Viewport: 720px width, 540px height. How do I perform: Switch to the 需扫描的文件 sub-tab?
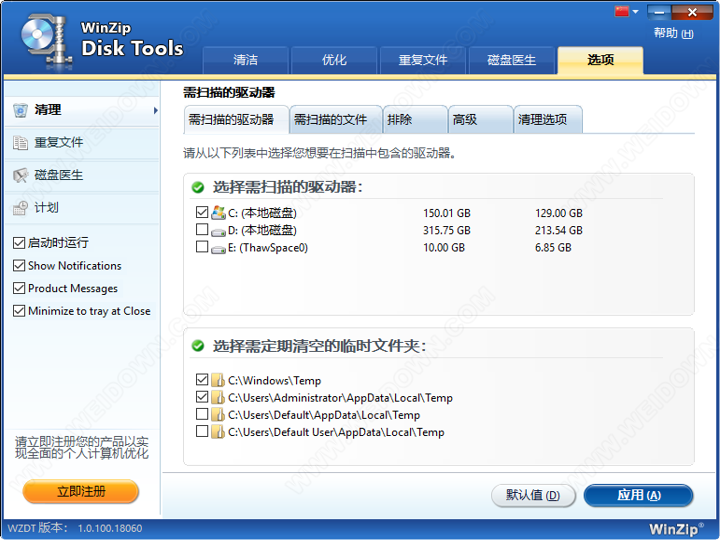(x=336, y=120)
